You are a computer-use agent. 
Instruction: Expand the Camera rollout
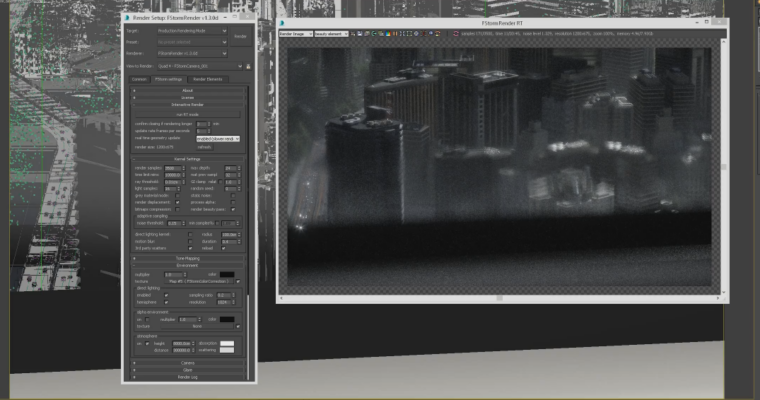(x=188, y=363)
